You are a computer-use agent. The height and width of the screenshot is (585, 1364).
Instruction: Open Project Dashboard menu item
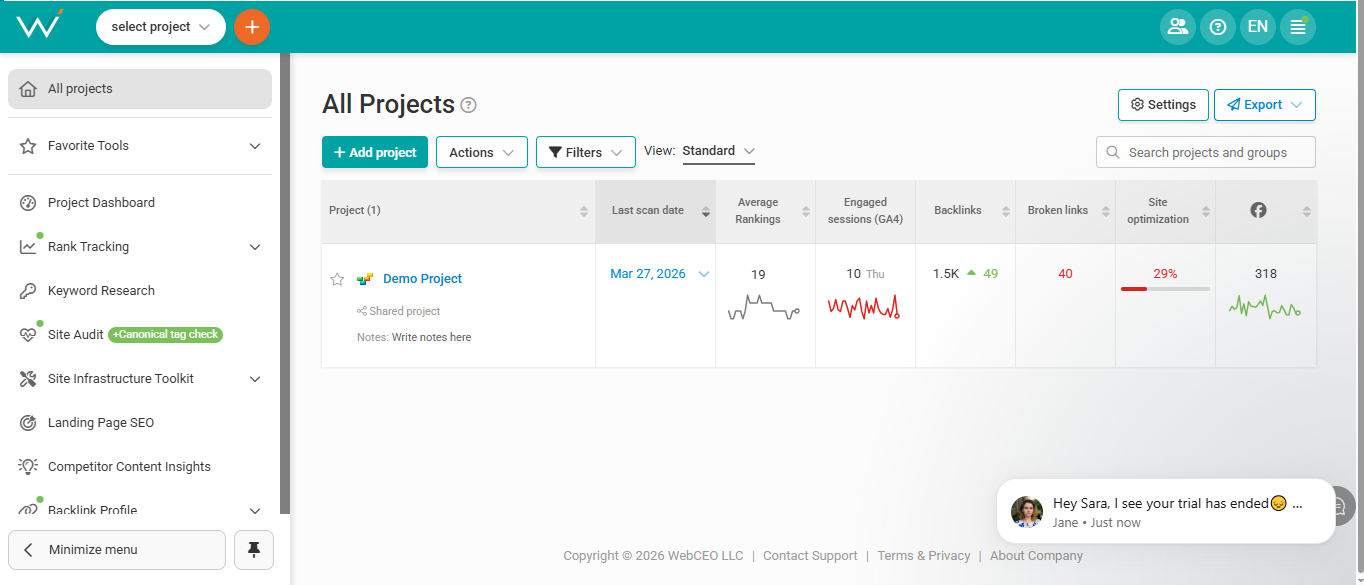140,203
